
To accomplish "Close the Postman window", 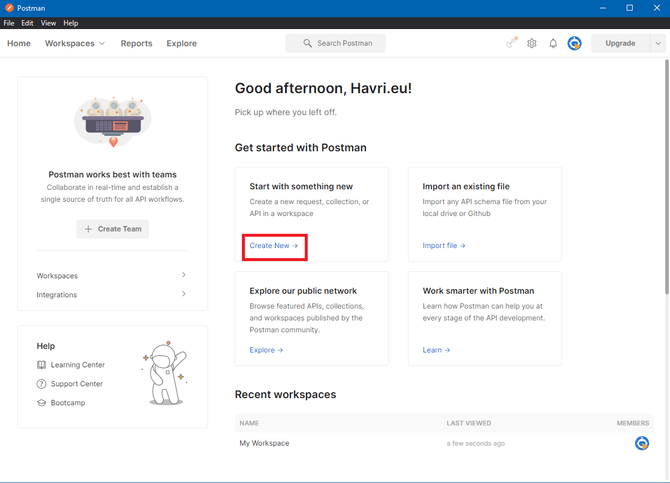I will pos(657,8).
